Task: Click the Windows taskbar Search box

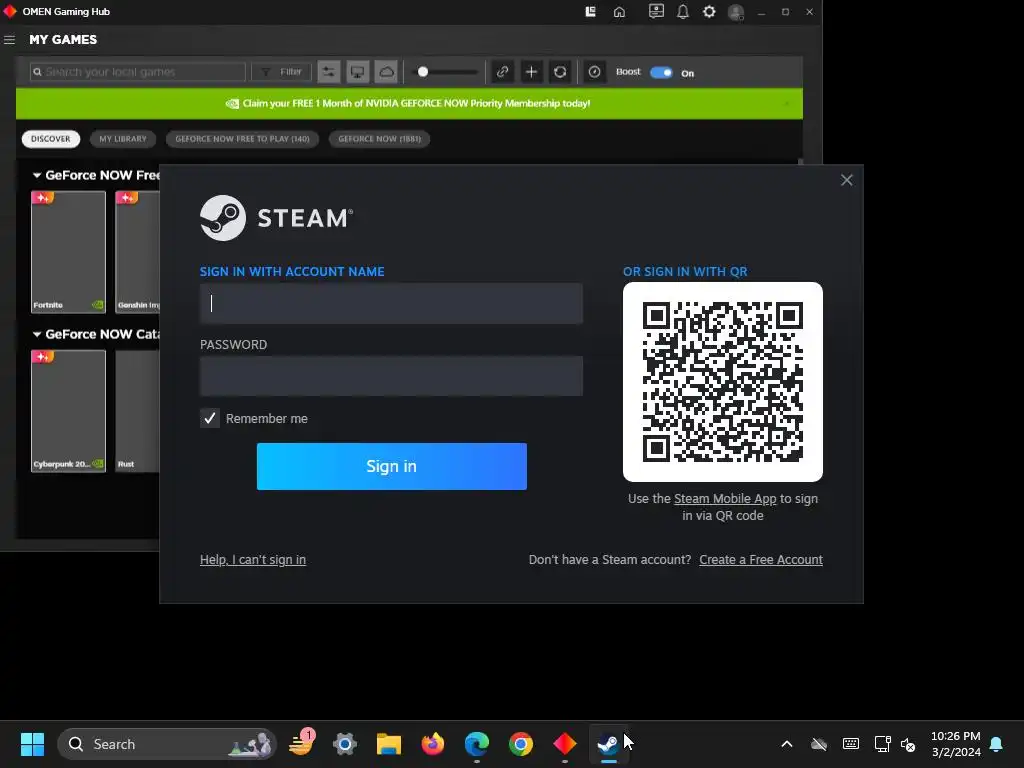Action: pyautogui.click(x=167, y=744)
